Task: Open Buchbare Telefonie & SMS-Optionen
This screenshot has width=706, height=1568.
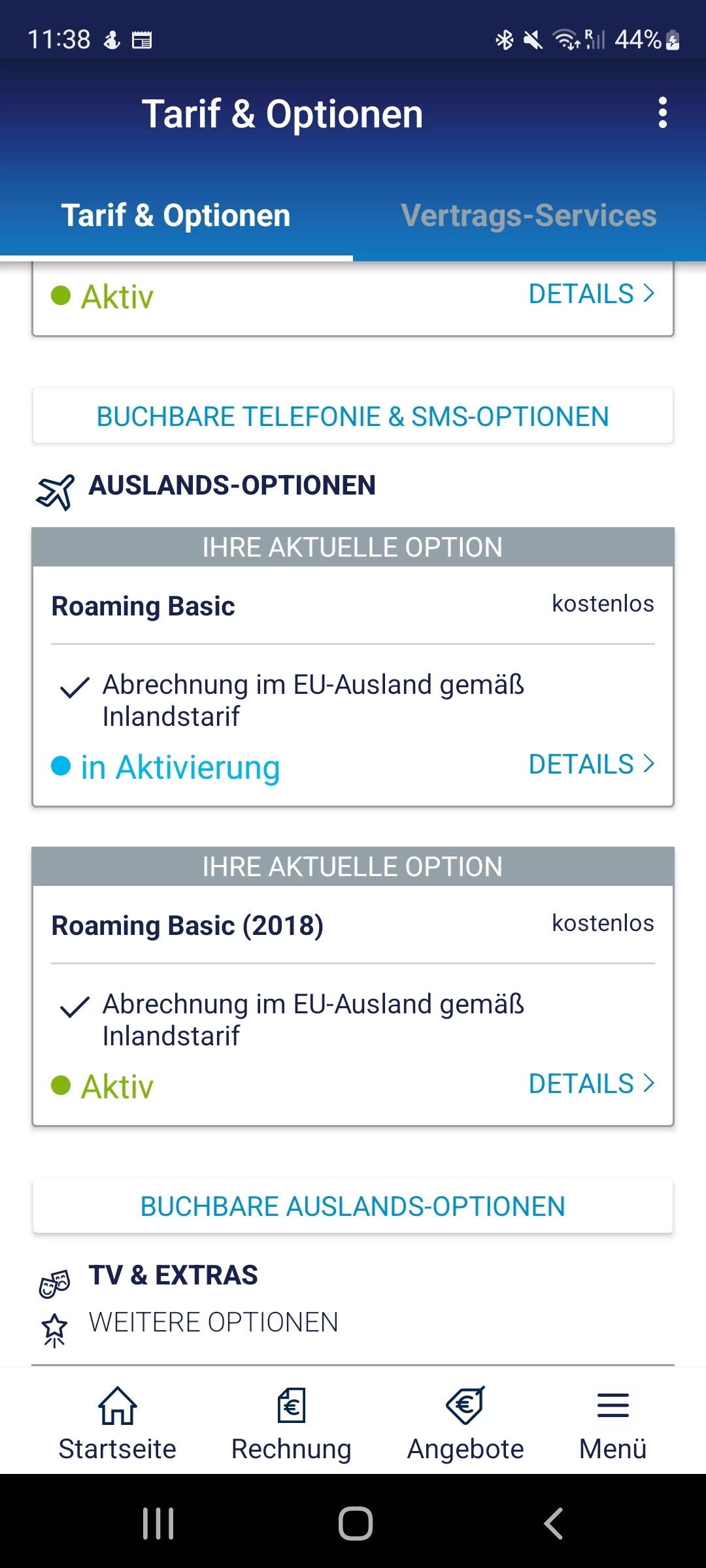Action: click(x=353, y=417)
